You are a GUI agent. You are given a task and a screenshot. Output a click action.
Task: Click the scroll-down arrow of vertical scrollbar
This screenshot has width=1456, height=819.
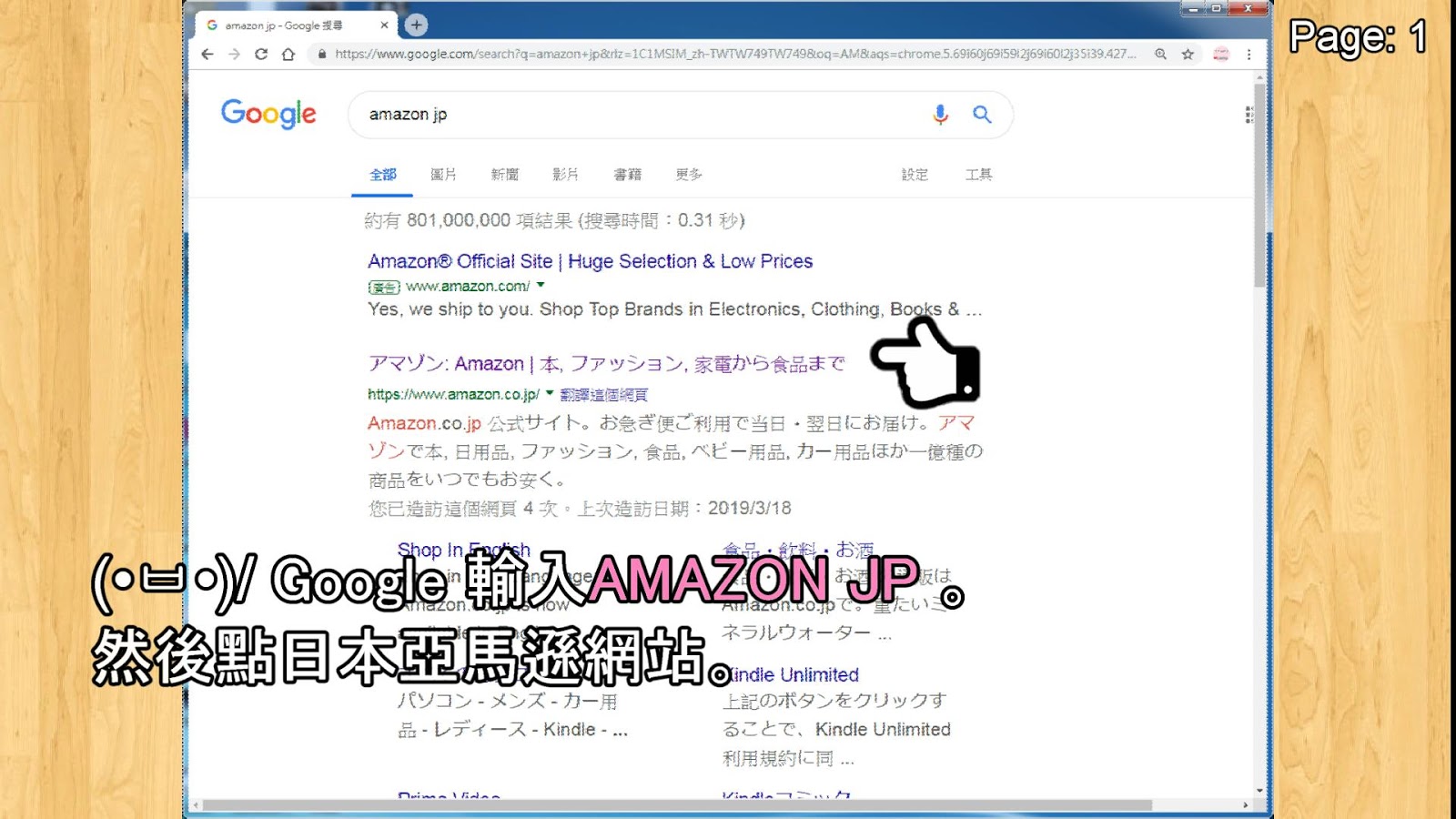coord(1259,790)
